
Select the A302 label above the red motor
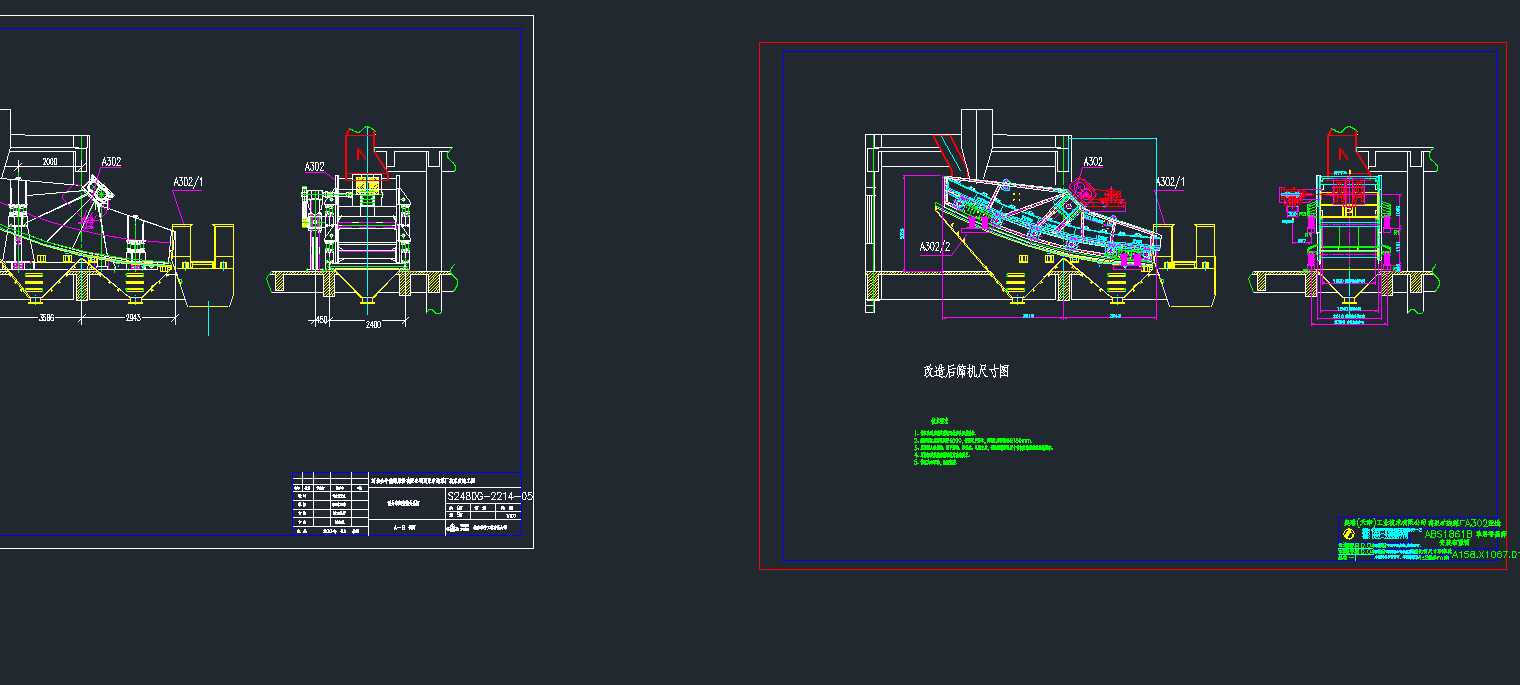pos(1093,162)
